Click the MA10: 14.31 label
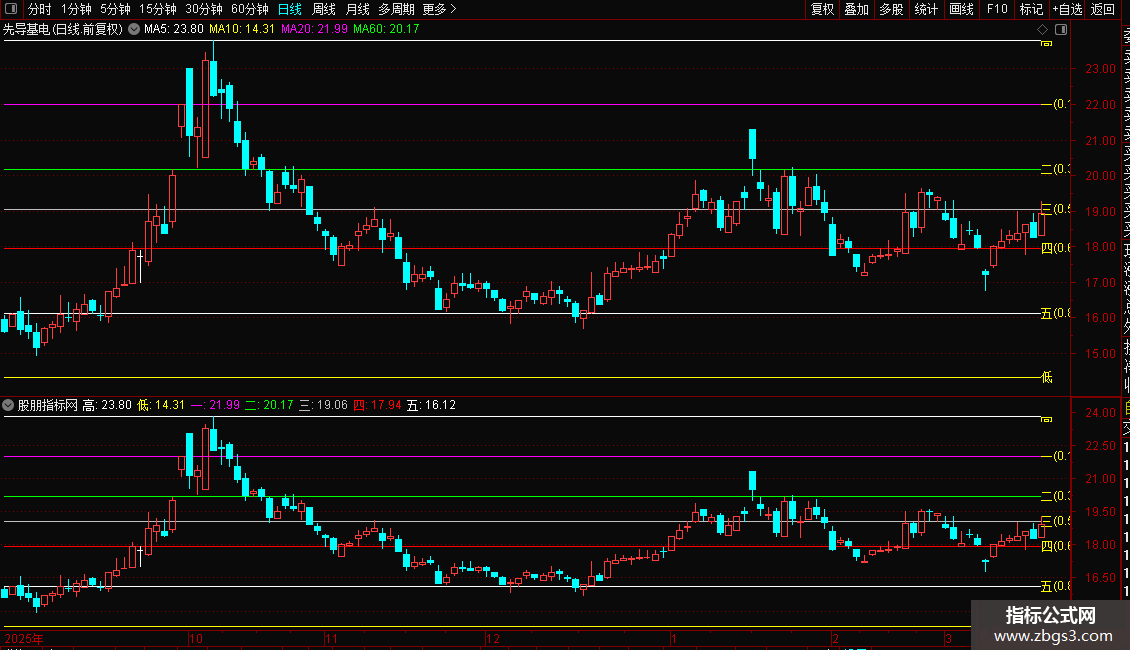This screenshot has height=650, width=1130. [242, 30]
